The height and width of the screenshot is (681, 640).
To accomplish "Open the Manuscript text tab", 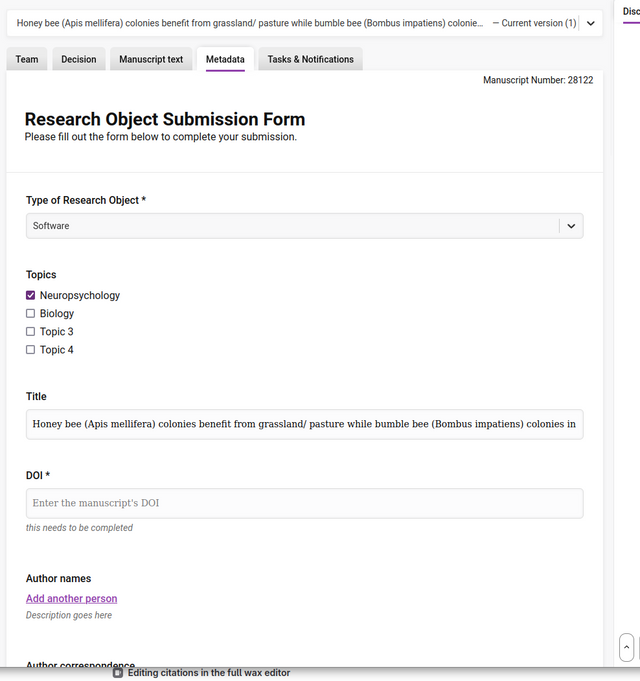I will coord(151,59).
